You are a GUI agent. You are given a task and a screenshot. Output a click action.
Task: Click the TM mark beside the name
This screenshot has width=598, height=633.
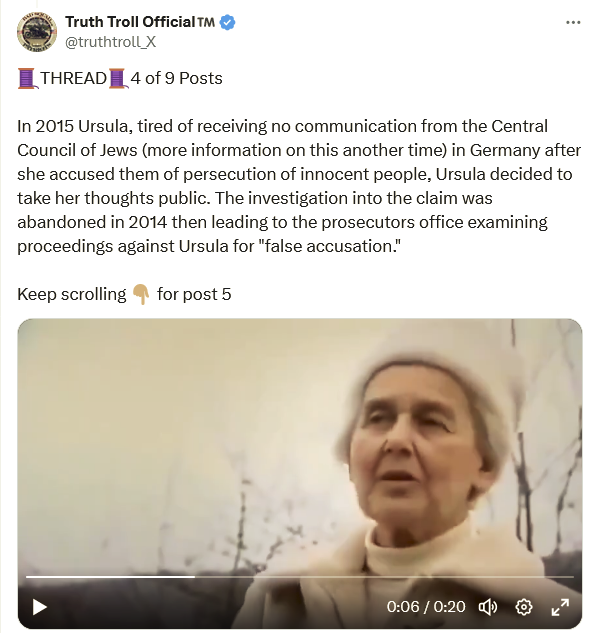coord(206,22)
